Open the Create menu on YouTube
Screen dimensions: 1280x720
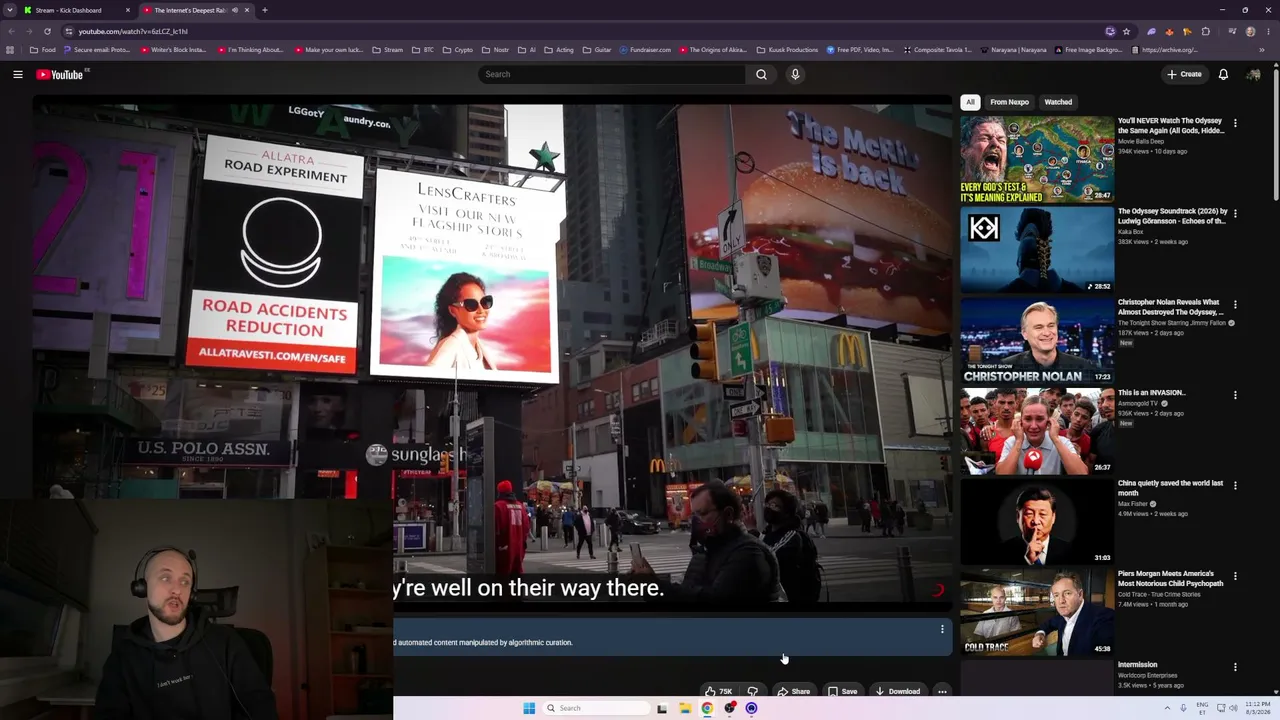1184,74
